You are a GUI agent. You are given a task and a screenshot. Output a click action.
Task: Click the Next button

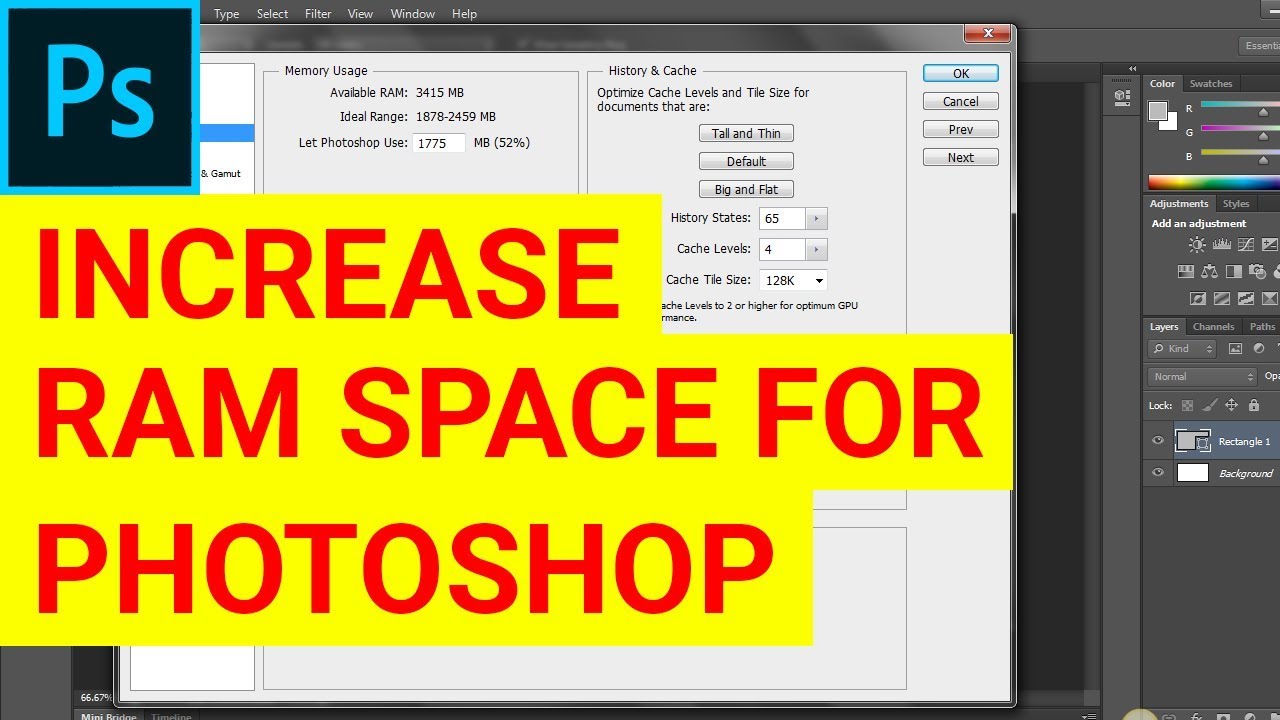point(961,157)
